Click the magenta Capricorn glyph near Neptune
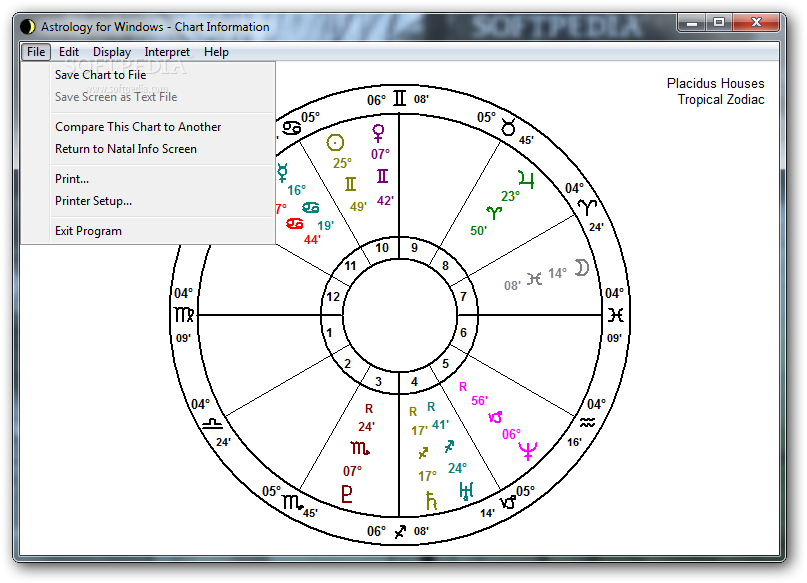 495,417
